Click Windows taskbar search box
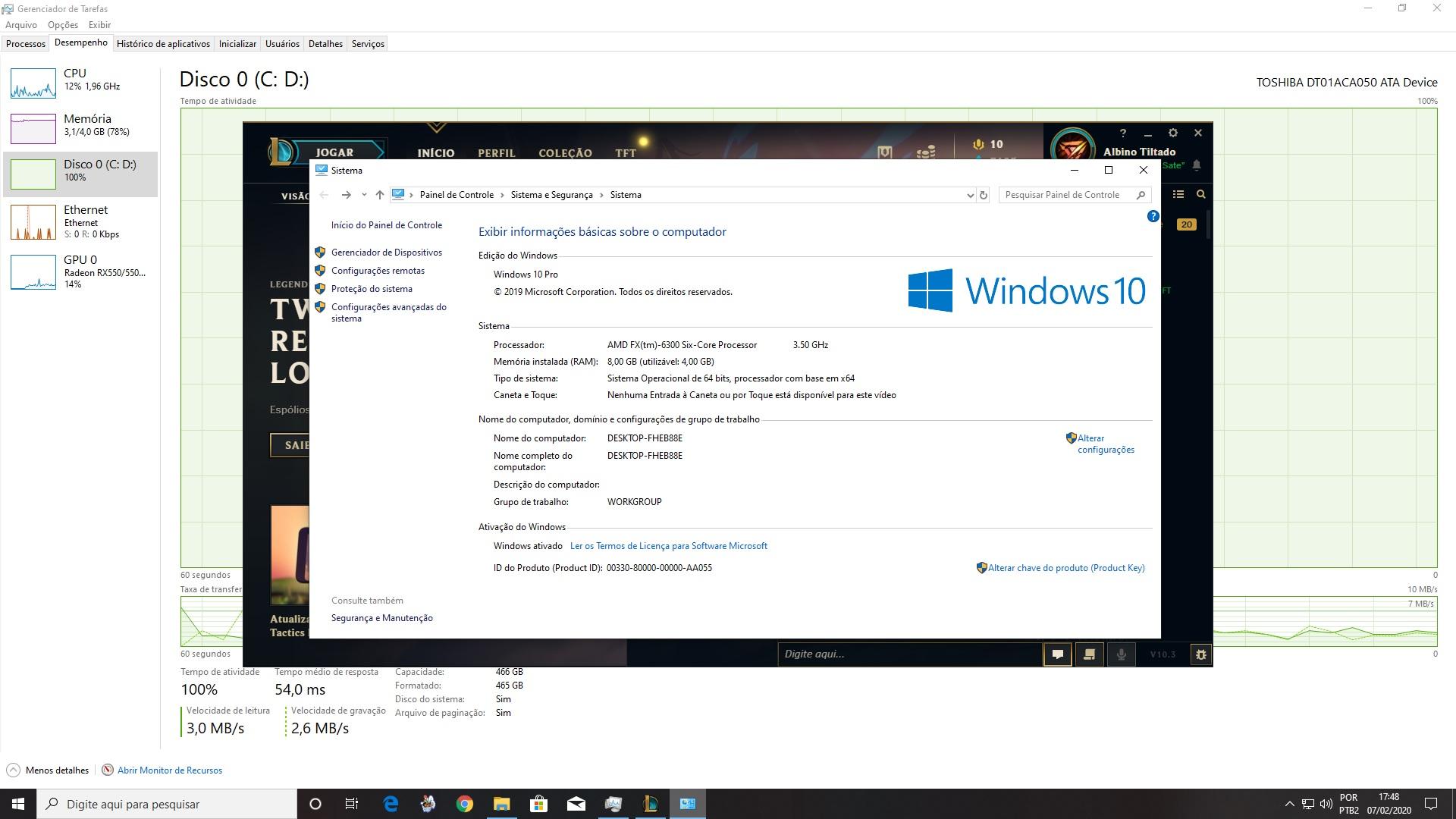Screen dimensions: 1456x819 [167, 804]
